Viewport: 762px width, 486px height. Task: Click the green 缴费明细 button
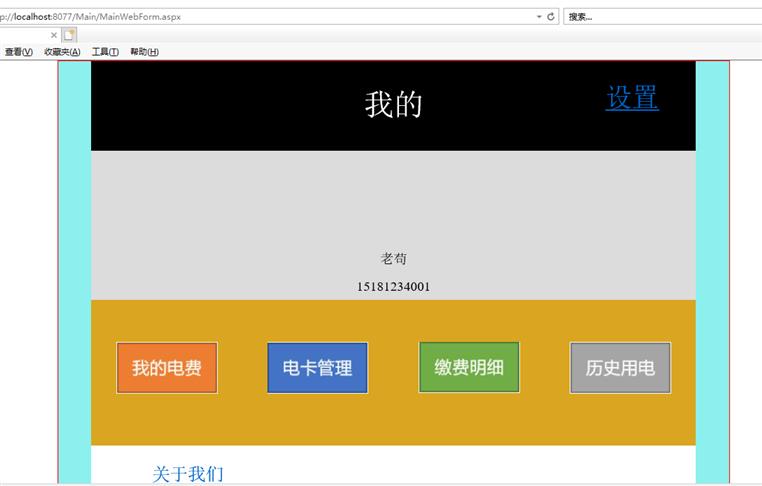(469, 367)
